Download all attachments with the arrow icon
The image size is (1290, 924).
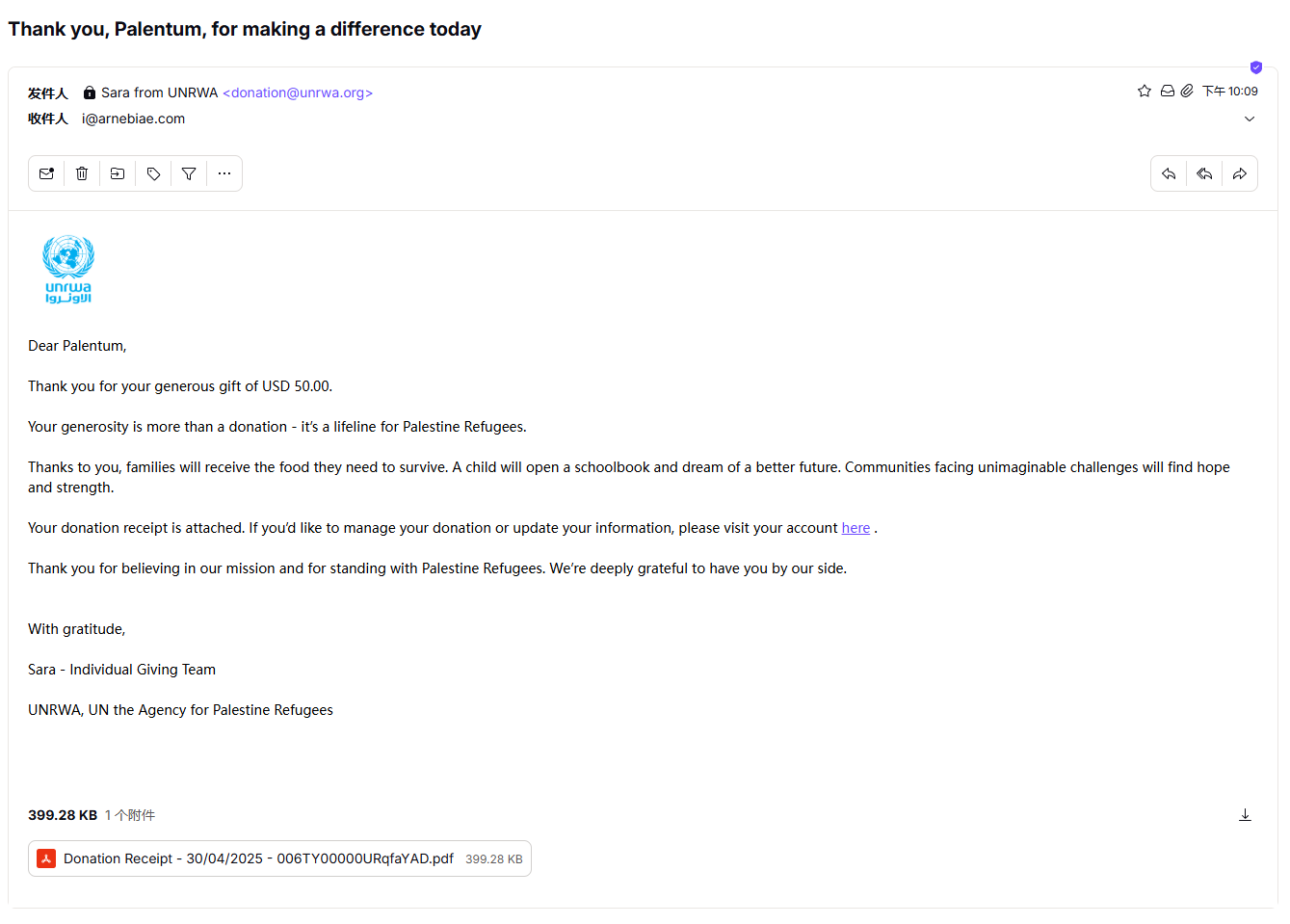pyautogui.click(x=1245, y=815)
